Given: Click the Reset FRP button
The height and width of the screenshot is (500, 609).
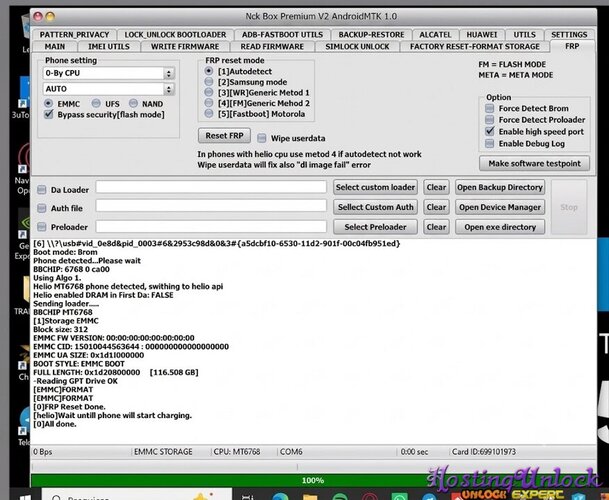Looking at the screenshot, I should (224, 136).
